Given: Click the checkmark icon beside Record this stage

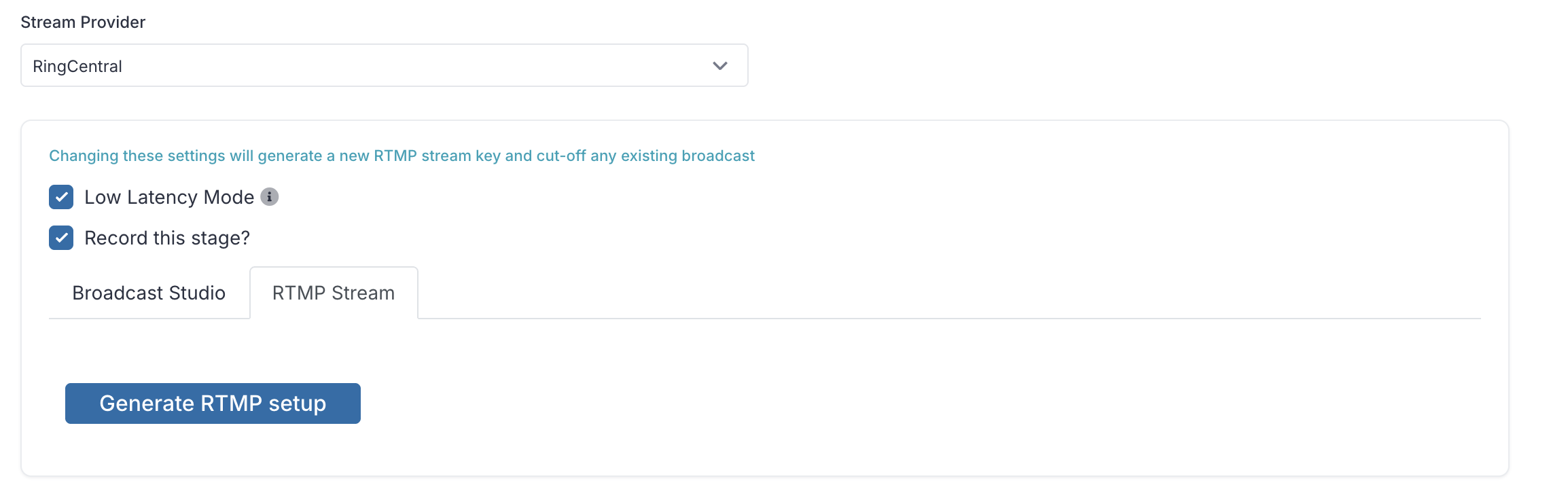Looking at the screenshot, I should click(61, 238).
